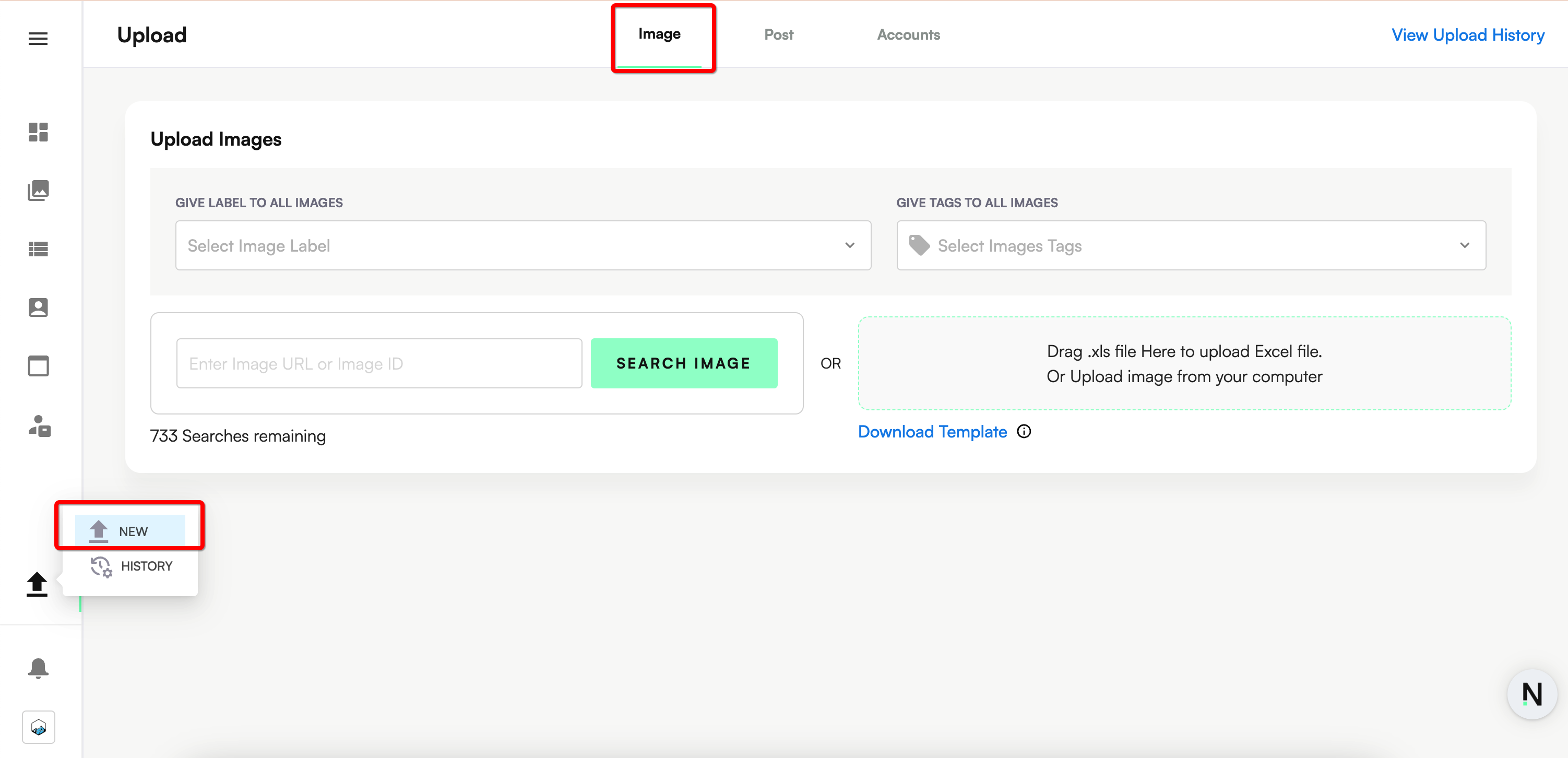Open the notifications bell icon
Screen dimensions: 1568x758
[x=38, y=668]
